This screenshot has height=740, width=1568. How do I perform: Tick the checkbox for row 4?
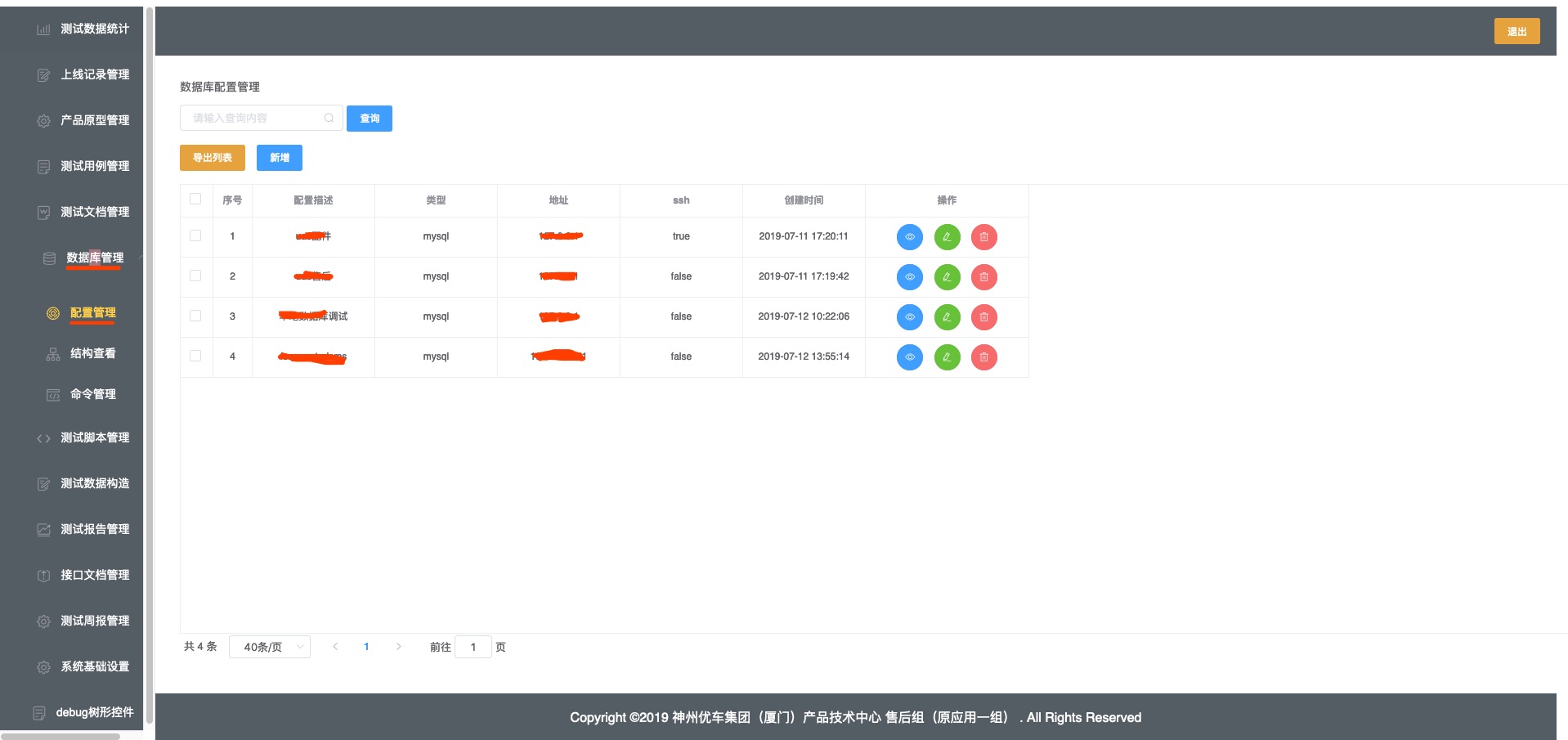[195, 356]
